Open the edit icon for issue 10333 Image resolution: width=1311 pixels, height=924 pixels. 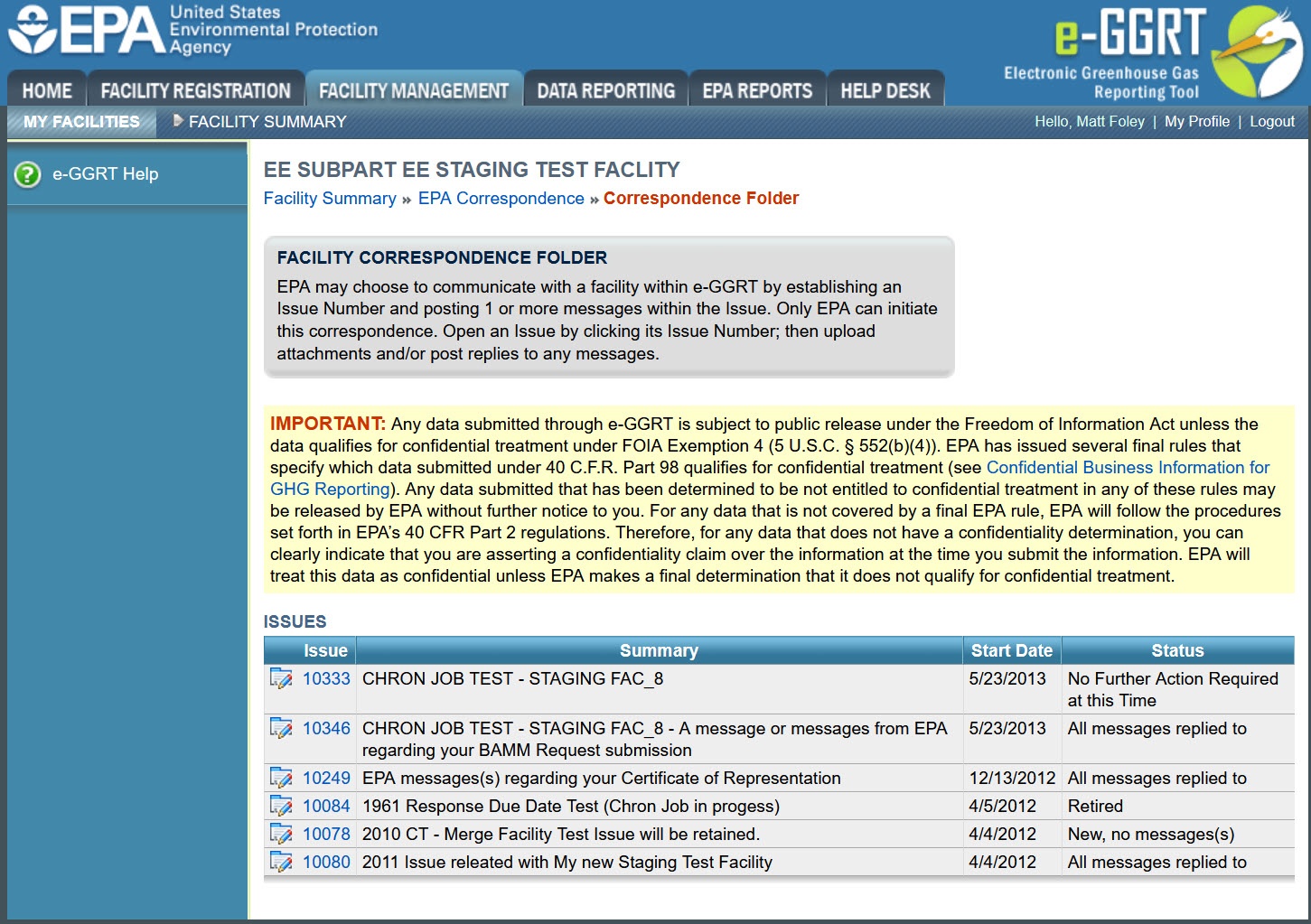[x=281, y=678]
